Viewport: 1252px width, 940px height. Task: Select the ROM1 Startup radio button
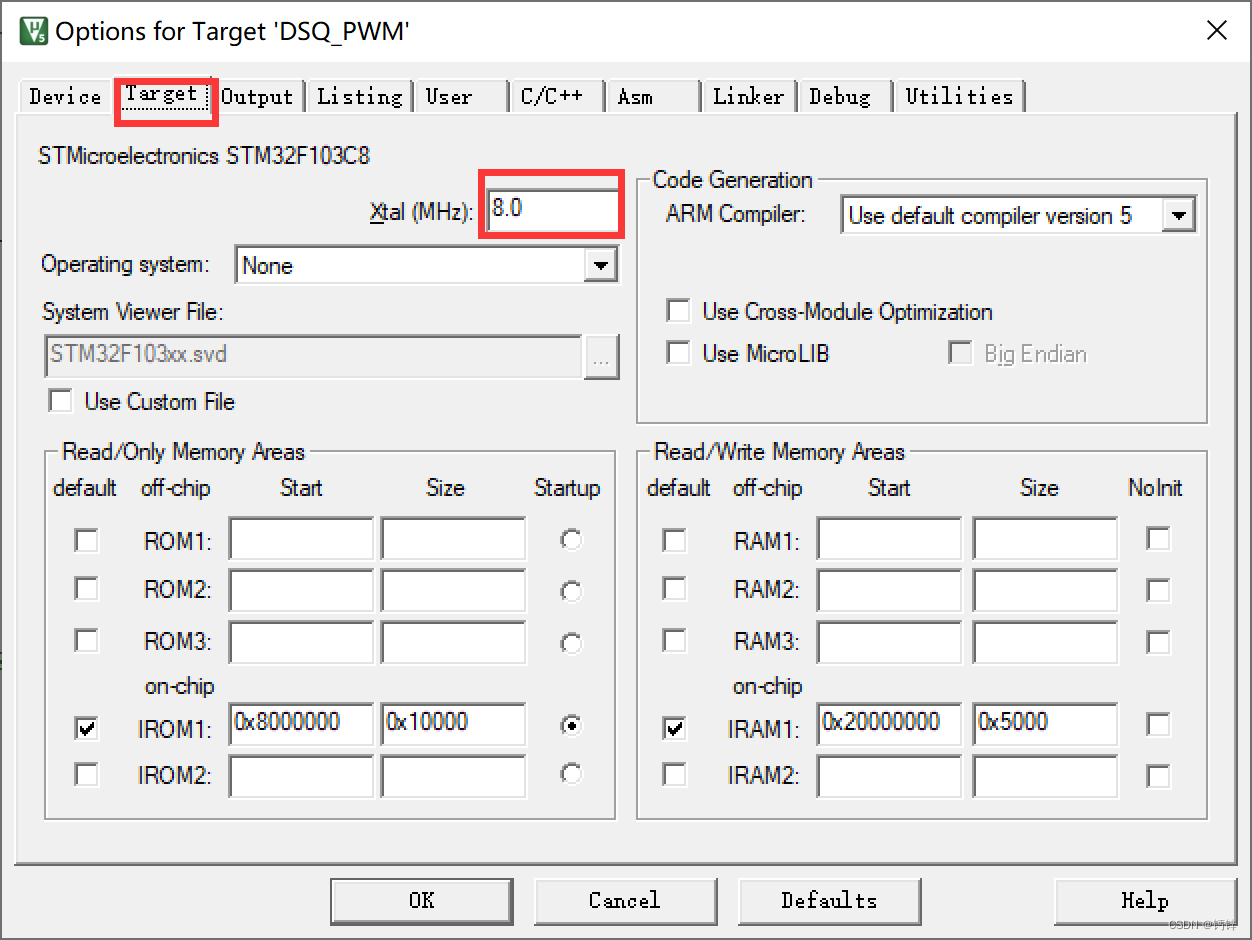click(571, 540)
